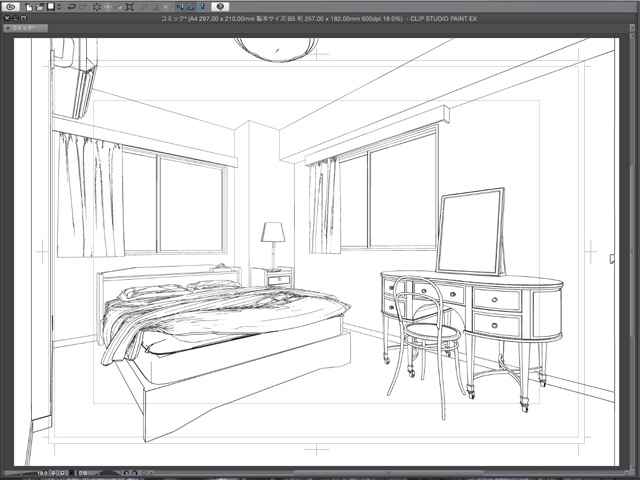Viewport: 640px width, 480px height.
Task: Zoom out using the minus magnifier button
Action: [x=53, y=473]
